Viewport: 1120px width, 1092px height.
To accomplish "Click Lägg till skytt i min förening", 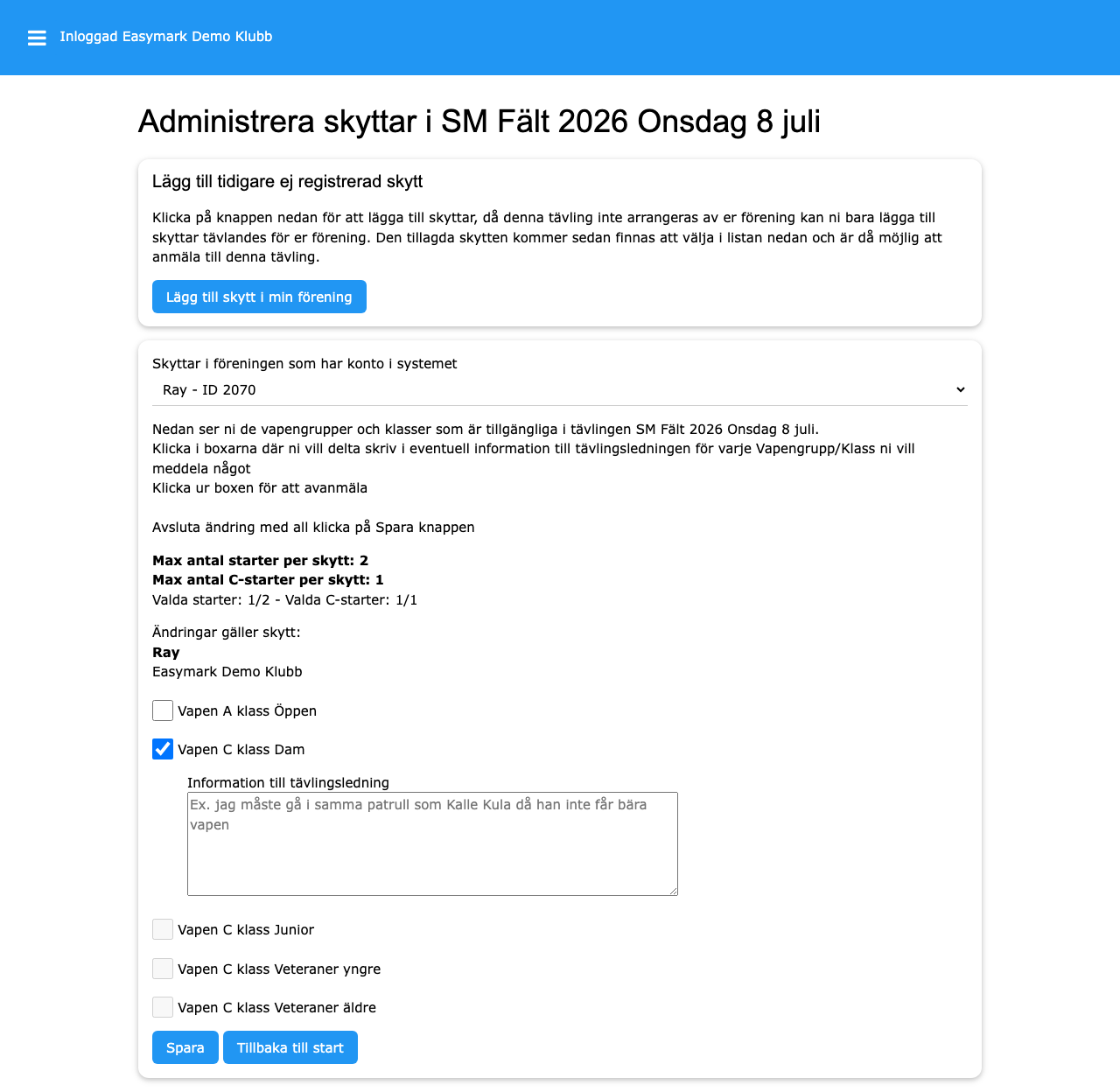I will tap(259, 297).
